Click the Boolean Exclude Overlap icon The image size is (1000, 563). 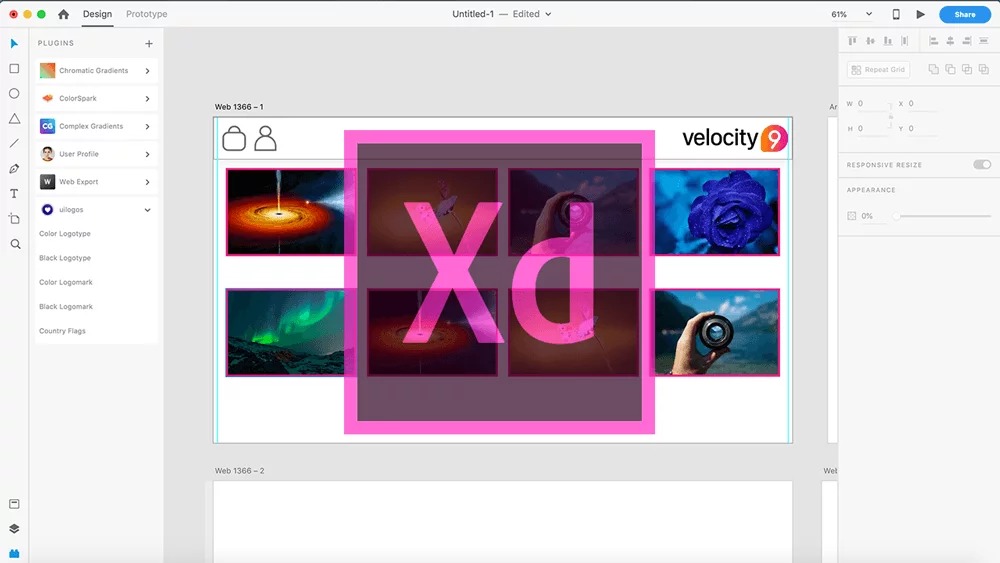pos(983,69)
